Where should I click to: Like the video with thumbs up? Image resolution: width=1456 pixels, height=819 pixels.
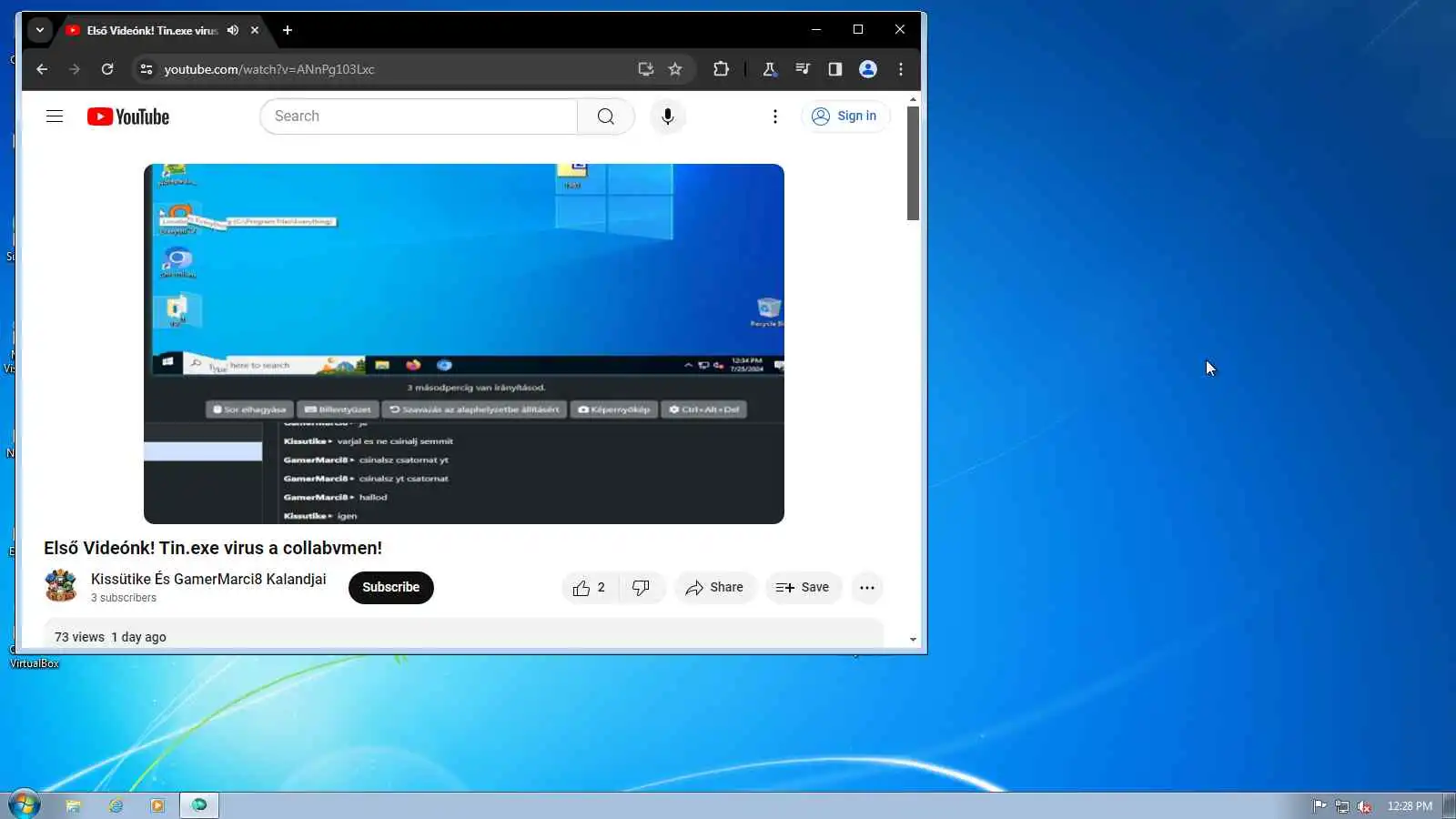click(x=591, y=588)
